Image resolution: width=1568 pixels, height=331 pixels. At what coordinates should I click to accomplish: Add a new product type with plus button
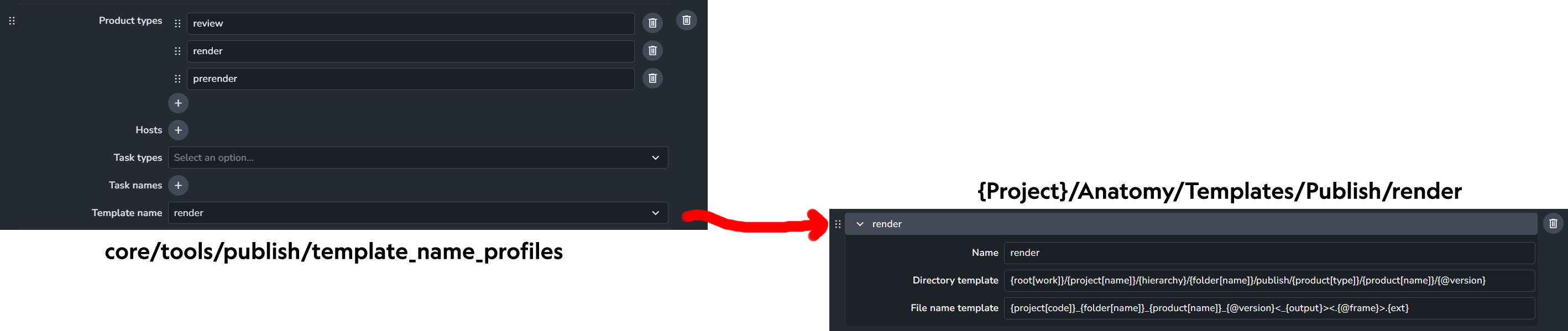point(179,103)
